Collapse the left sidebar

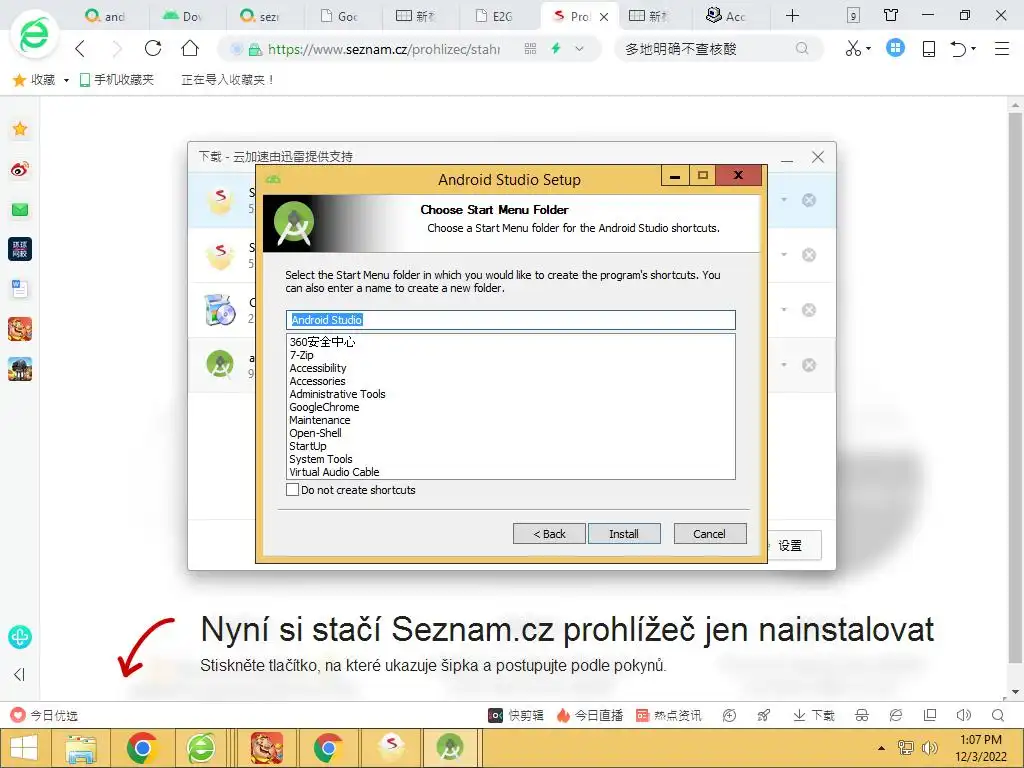coord(20,674)
